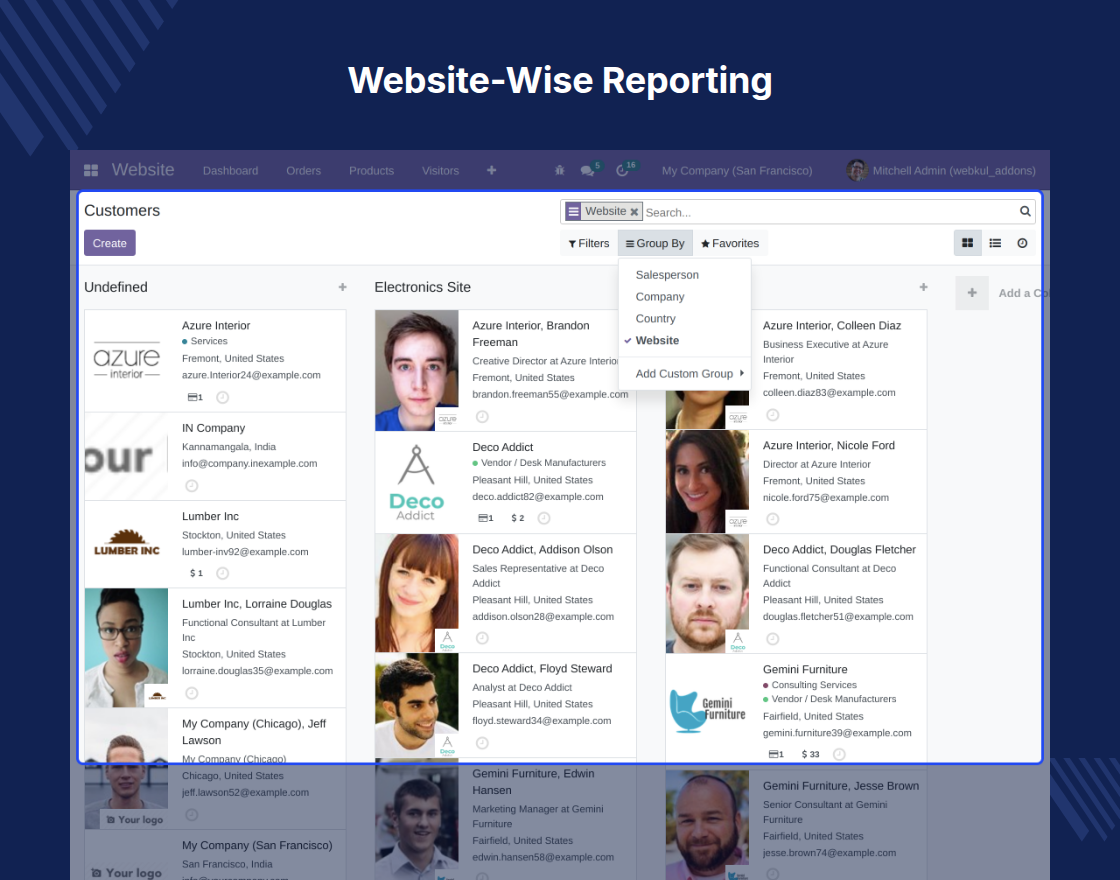Click plus icon at top of third column
The image size is (1120, 880).
click(924, 287)
